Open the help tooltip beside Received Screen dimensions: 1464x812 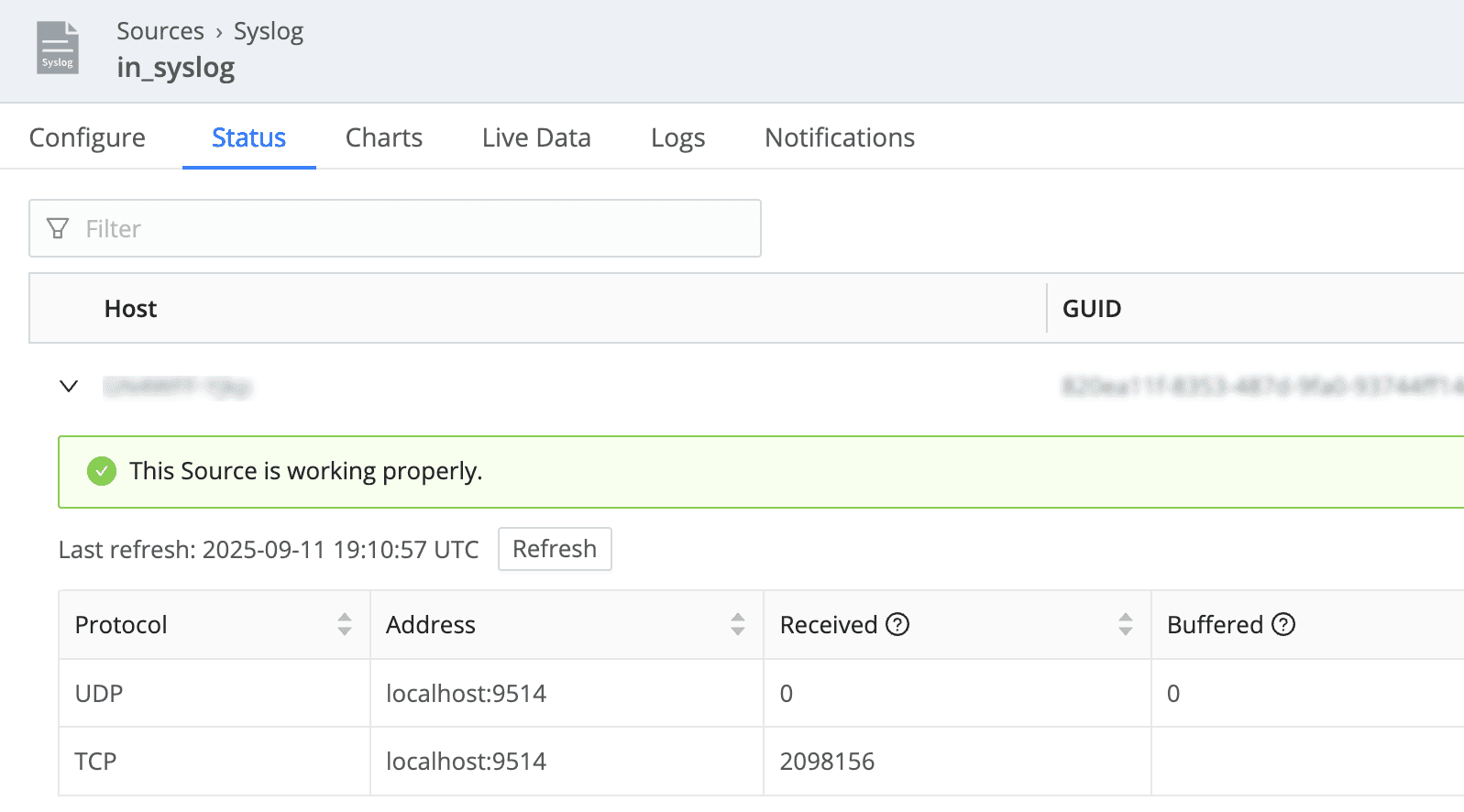(x=897, y=624)
